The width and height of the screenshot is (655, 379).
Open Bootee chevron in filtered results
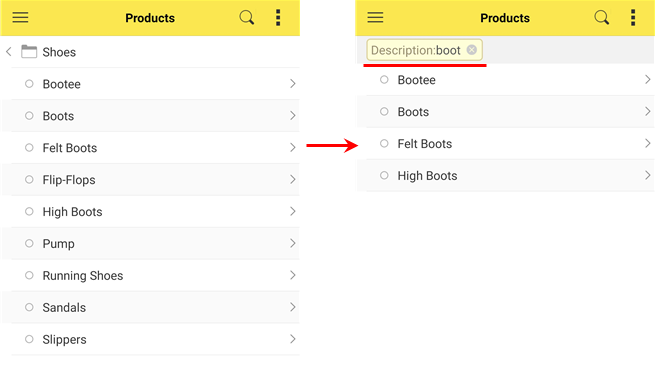point(647,79)
